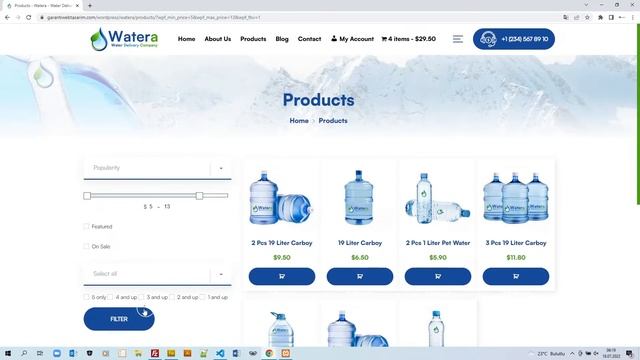640x360 pixels.
Task: Click the price range slider track
Action: click(157, 196)
